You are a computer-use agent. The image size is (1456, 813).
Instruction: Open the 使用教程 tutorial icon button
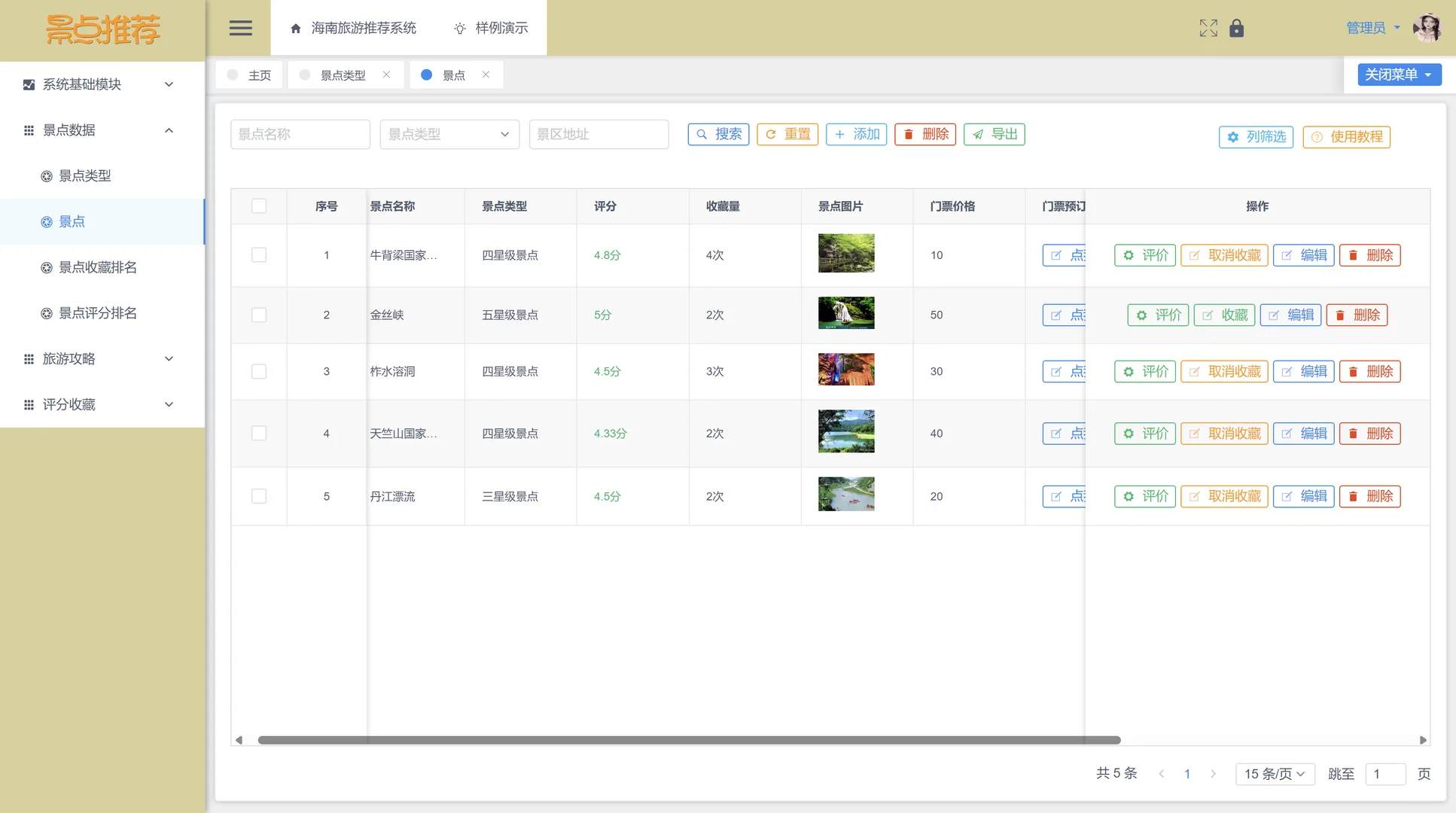coord(1346,137)
